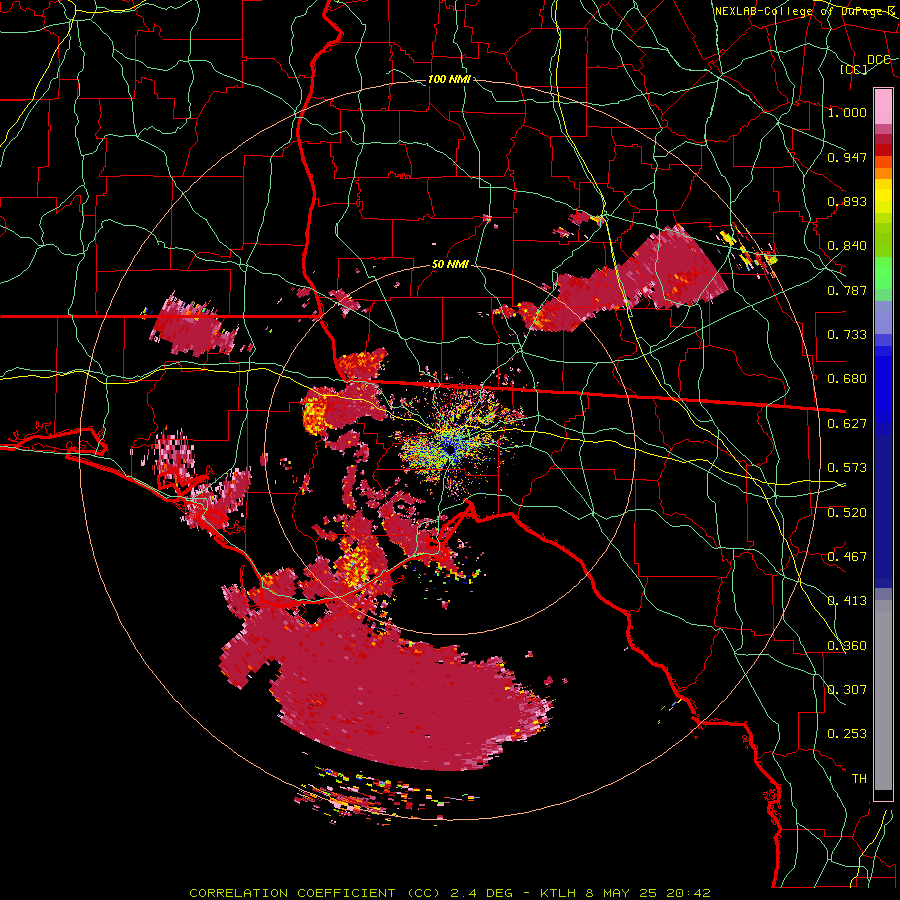Click the Correlation Coefficient caption at the bottom
Viewport: 900px width, 900px height.
click(450, 893)
